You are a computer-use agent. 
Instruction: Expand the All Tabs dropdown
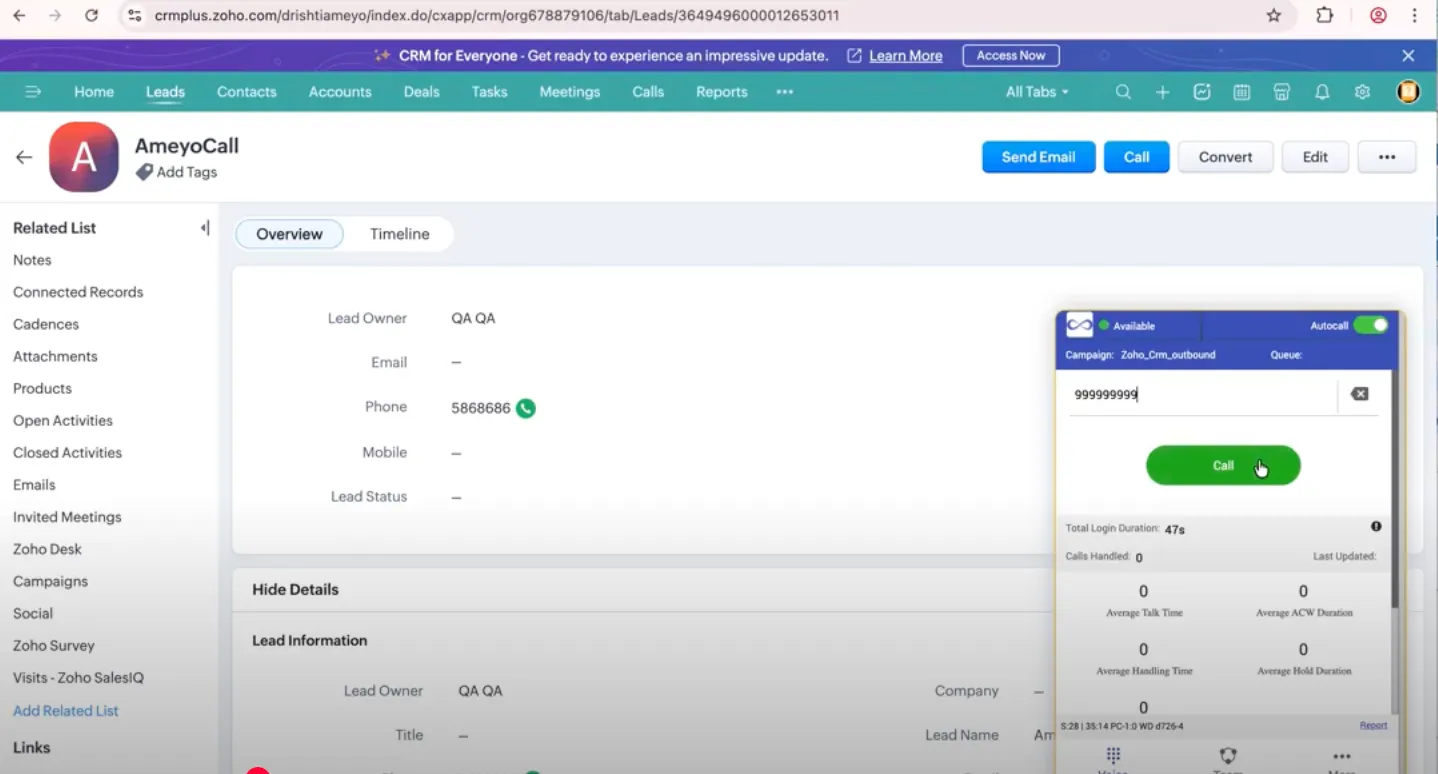(x=1037, y=92)
